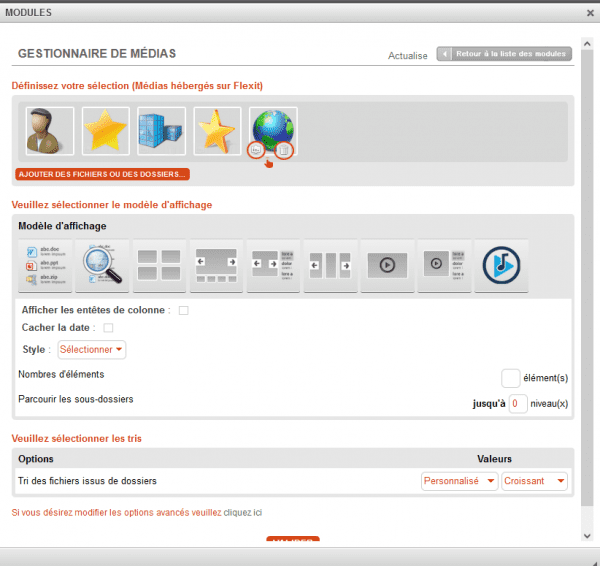This screenshot has height=566, width=600.
Task: Toggle the 'Cacher la date' checkbox
Action: tap(108, 328)
